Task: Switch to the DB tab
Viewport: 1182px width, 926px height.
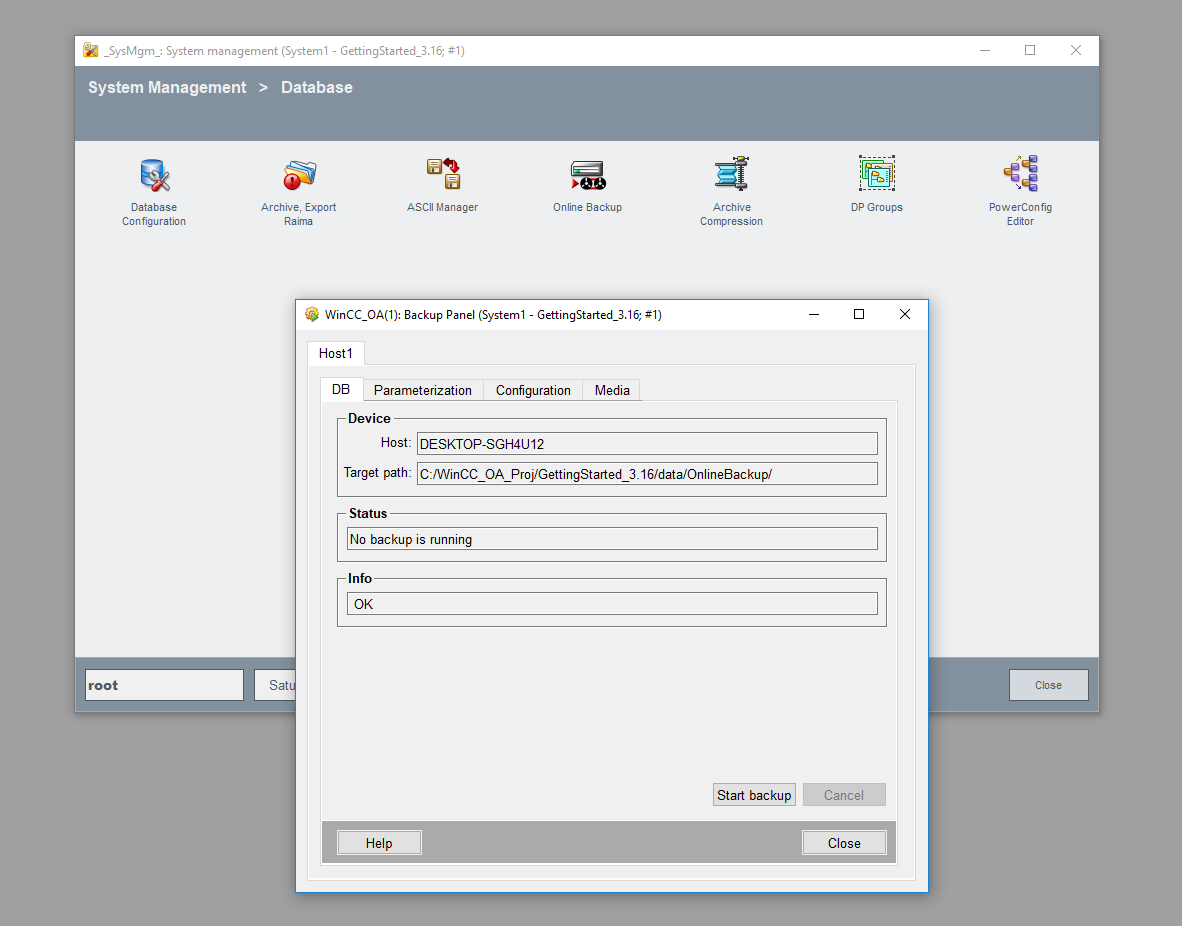Action: tap(341, 390)
